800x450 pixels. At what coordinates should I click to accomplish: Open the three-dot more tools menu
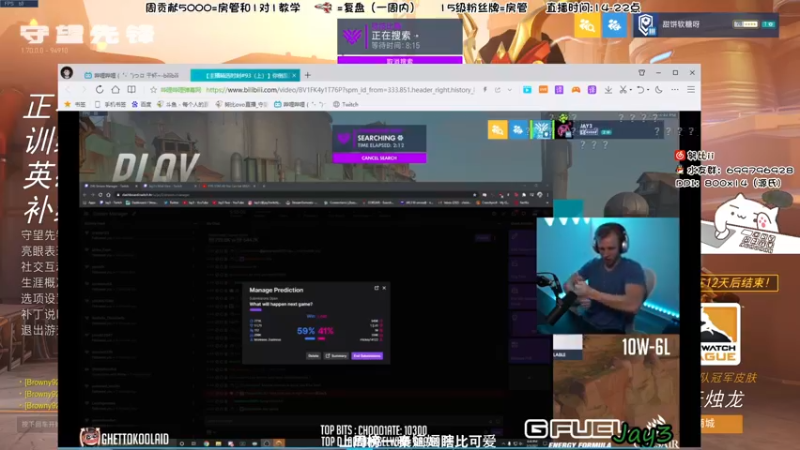coord(675,90)
